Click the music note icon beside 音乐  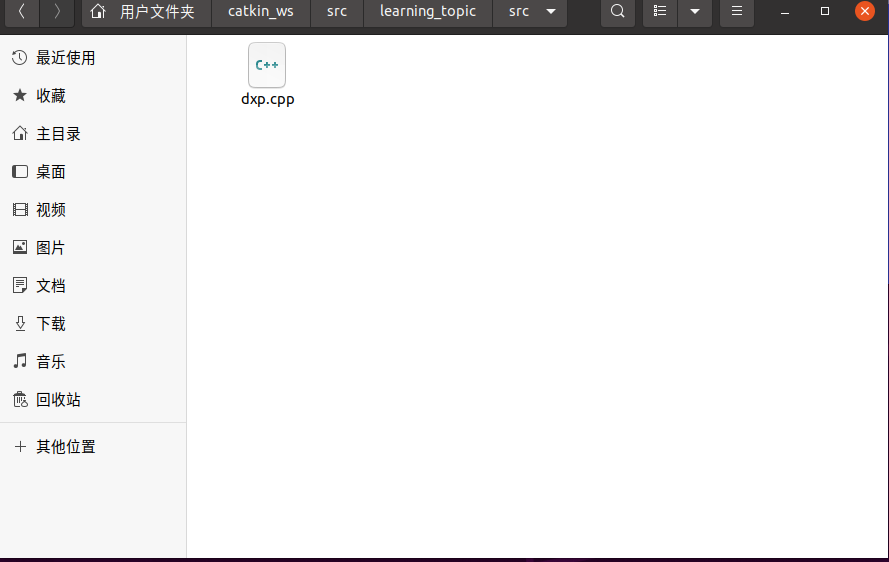click(x=20, y=361)
